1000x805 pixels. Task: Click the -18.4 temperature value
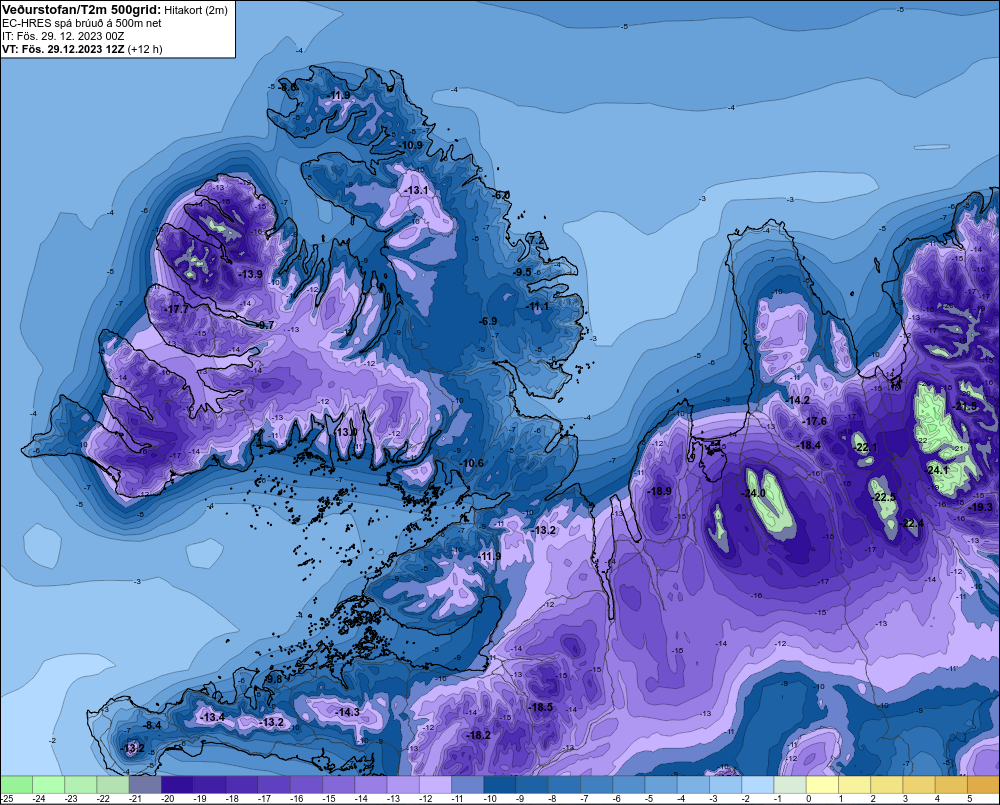(x=809, y=445)
